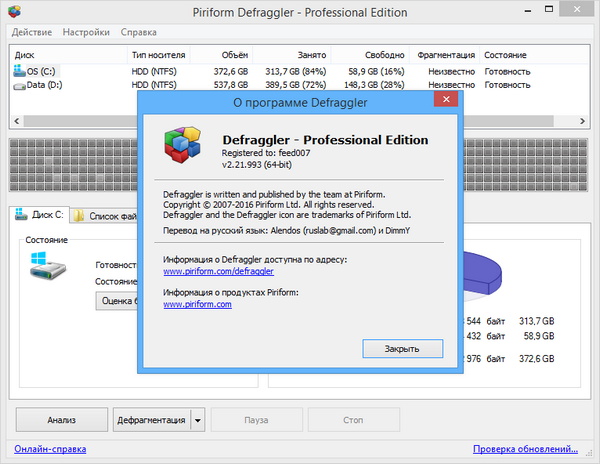This screenshot has height=464, width=600.
Task: Open the www.piriform.com link
Action: (197, 305)
